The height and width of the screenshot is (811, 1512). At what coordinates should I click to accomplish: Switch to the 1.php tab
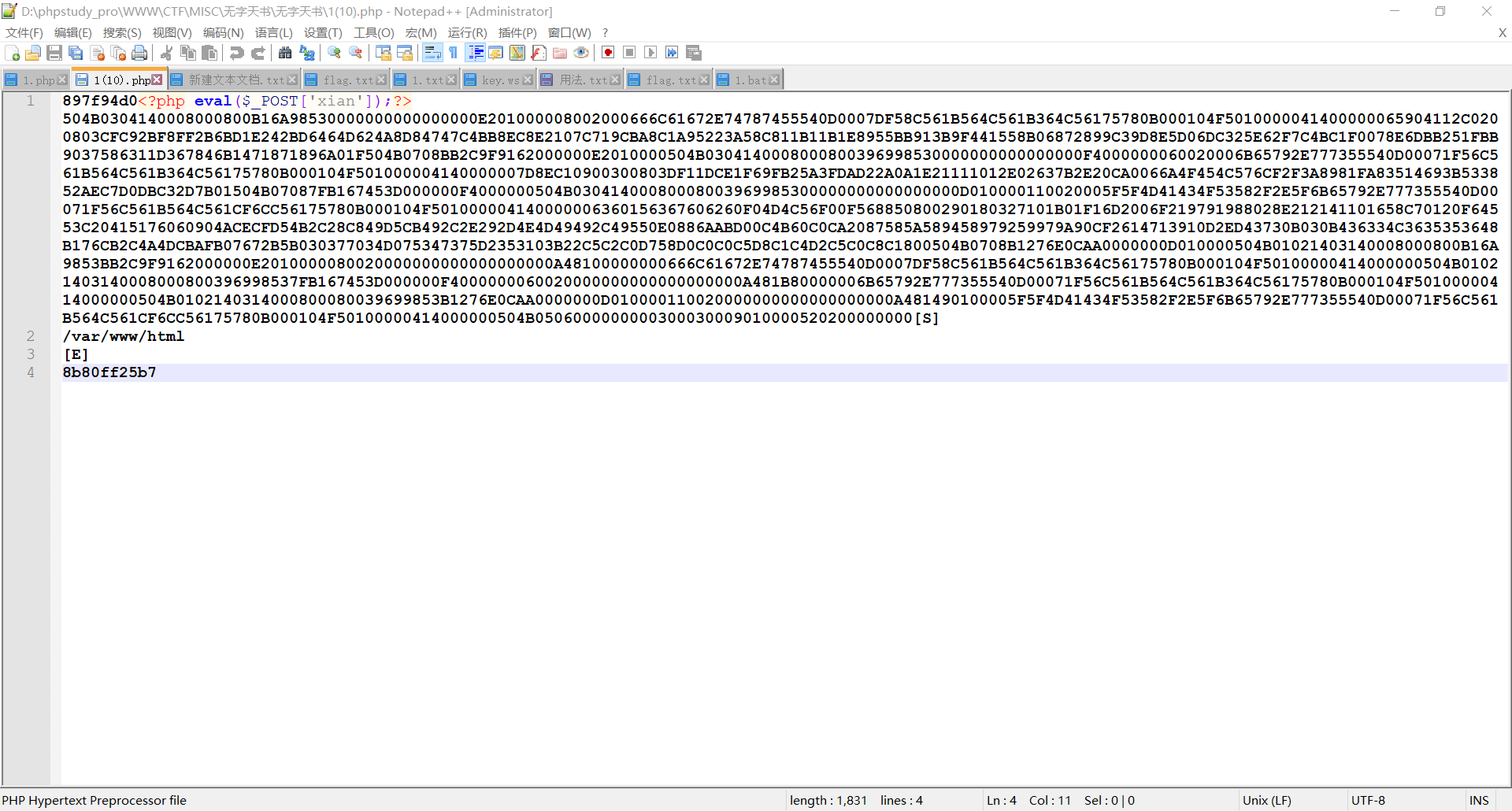pyautogui.click(x=36, y=80)
